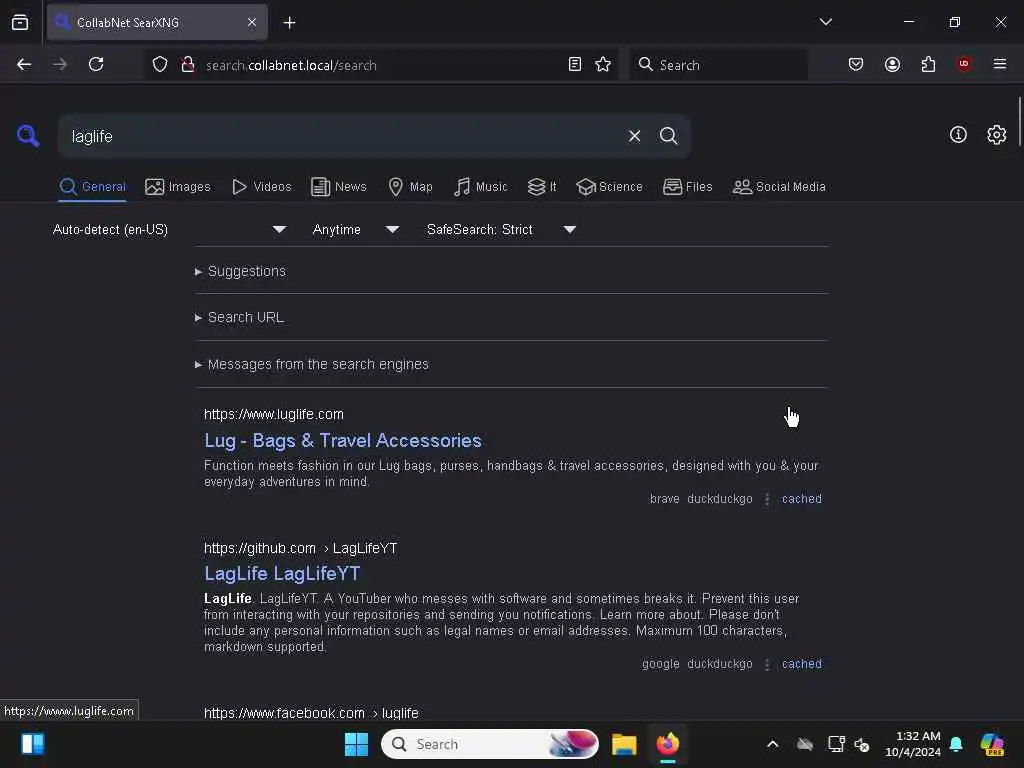Open uBlock Origin extension icon

pyautogui.click(x=964, y=64)
